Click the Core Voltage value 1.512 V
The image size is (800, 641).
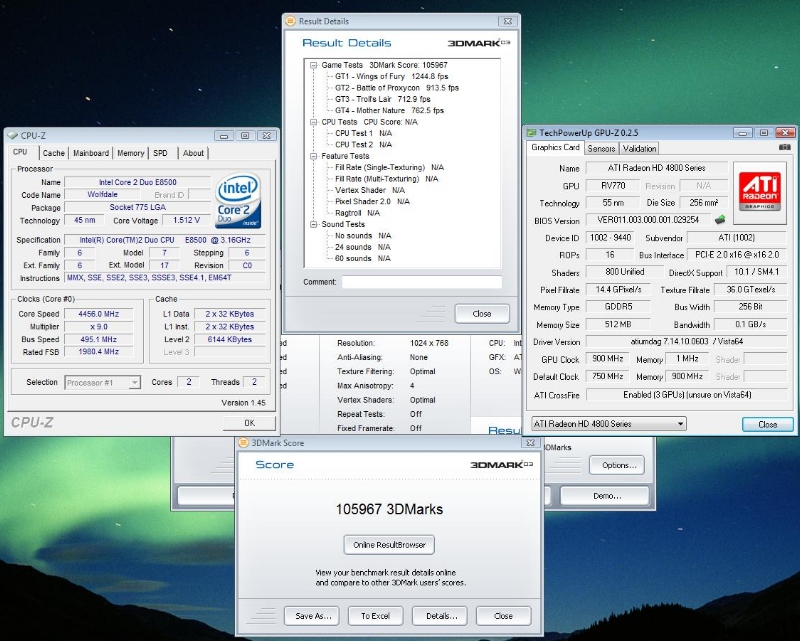point(186,220)
